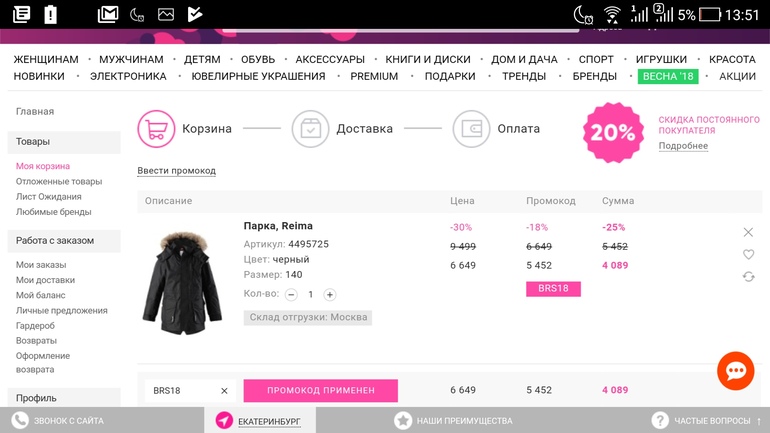The image size is (770, 433).
Task: Open the ЭЛЕКТРОНИКА category menu
Action: (128, 77)
